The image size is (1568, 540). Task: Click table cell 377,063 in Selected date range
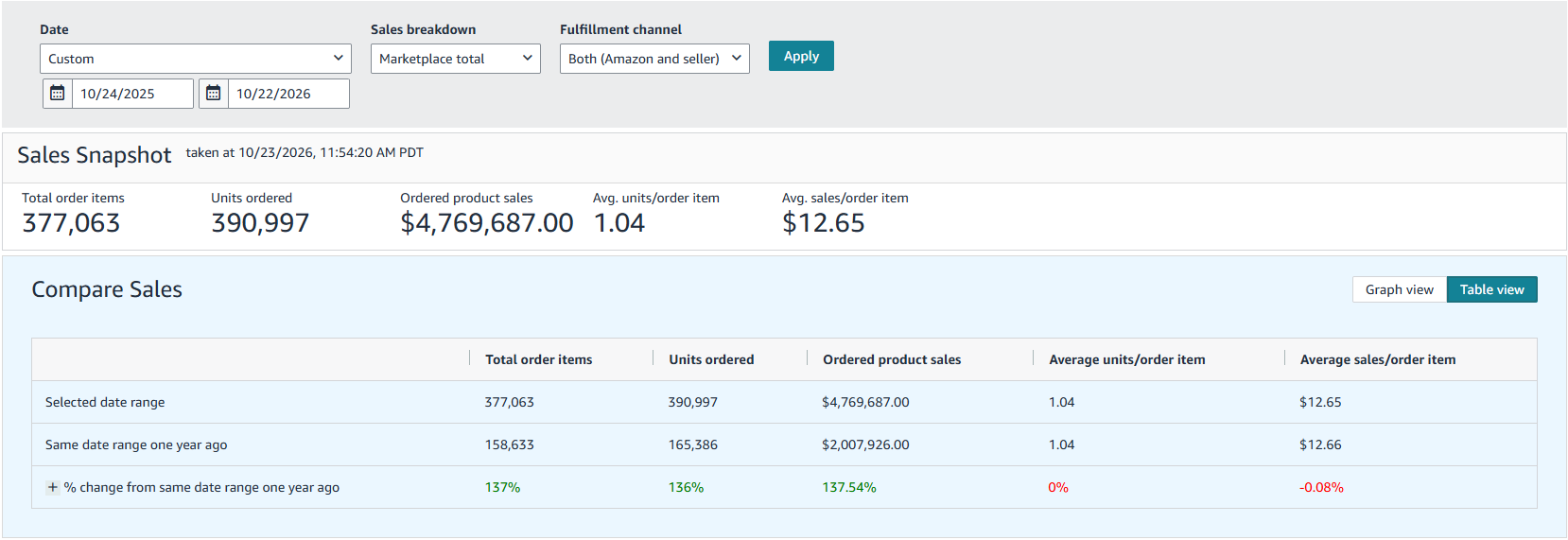tap(510, 402)
